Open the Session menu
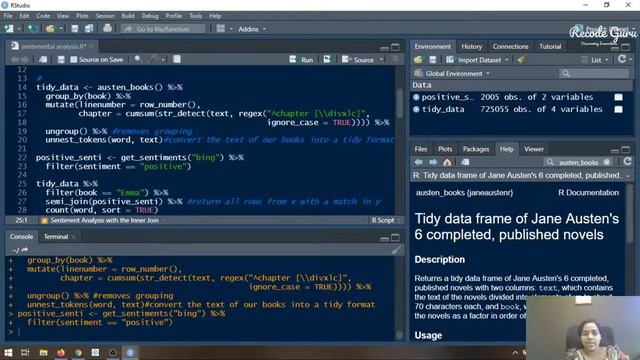Screen dimensions: 640x360 (x=105, y=16)
